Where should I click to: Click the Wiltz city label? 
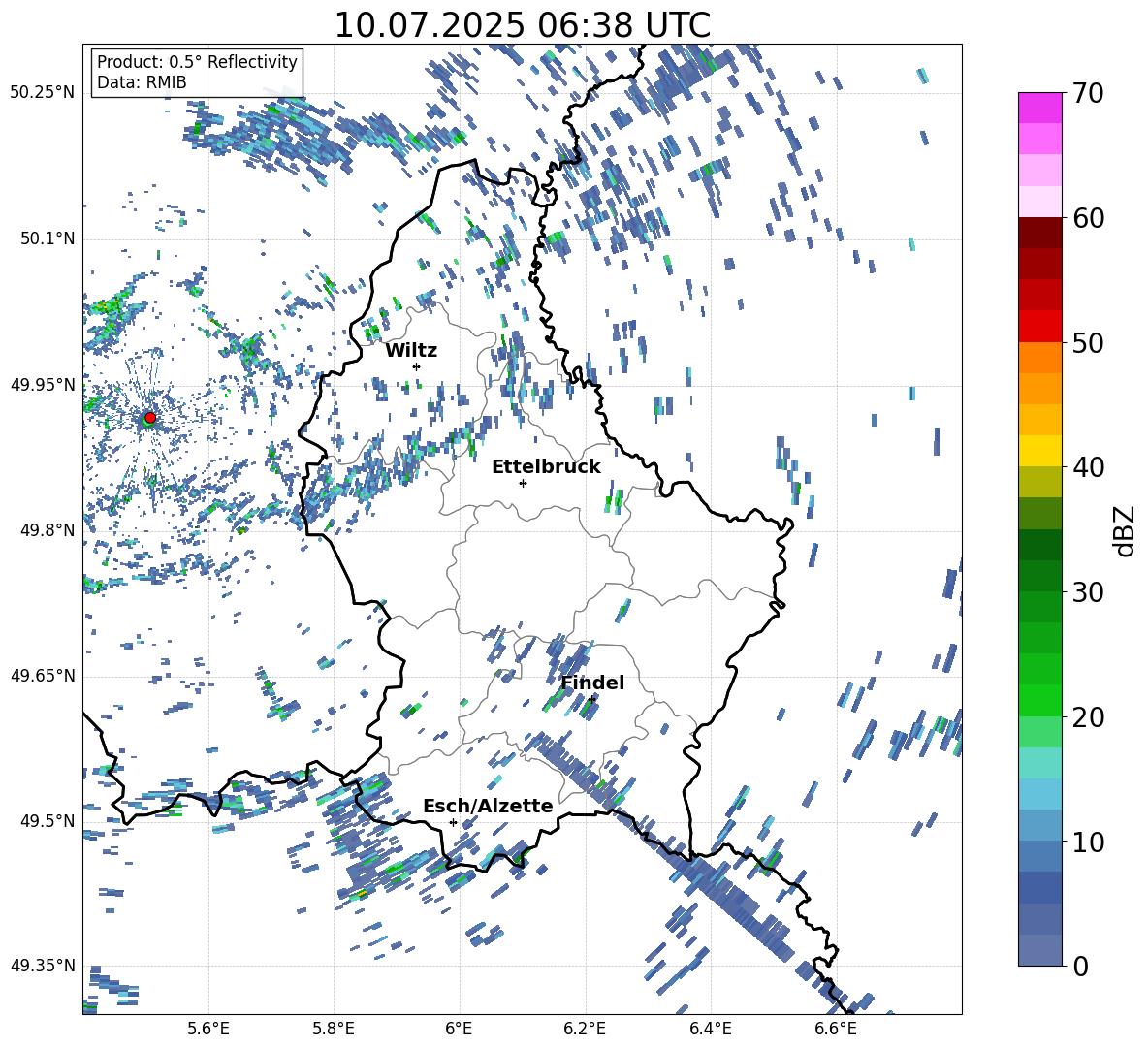pos(411,351)
